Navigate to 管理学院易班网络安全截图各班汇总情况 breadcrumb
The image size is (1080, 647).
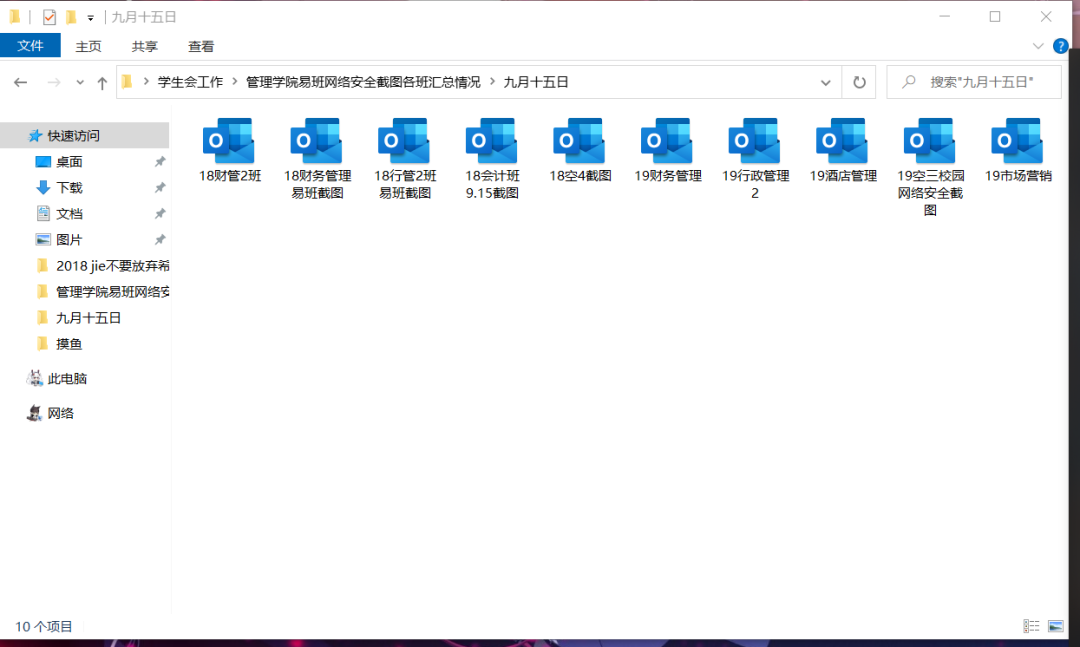363,82
